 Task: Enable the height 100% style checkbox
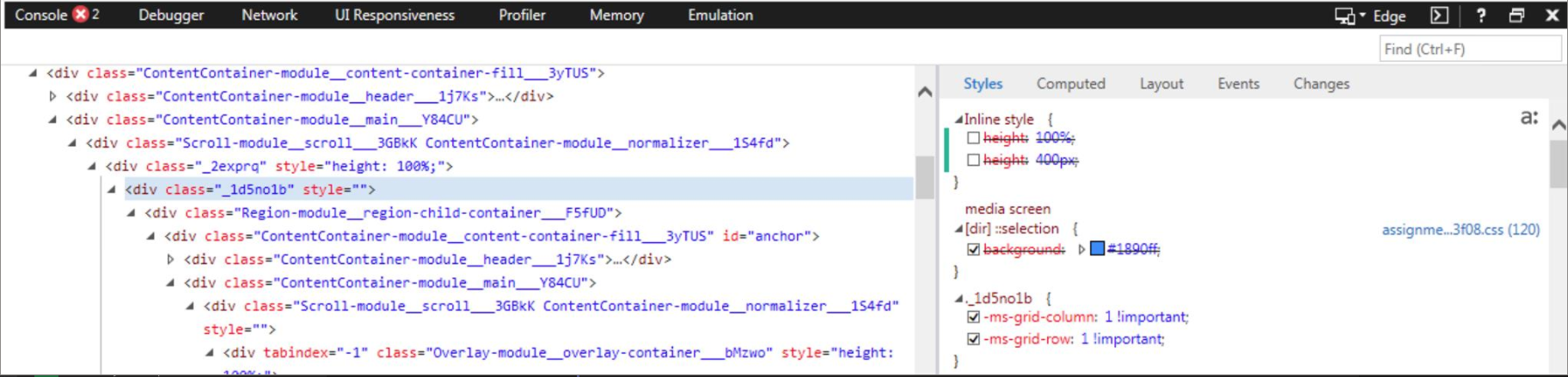(973, 138)
